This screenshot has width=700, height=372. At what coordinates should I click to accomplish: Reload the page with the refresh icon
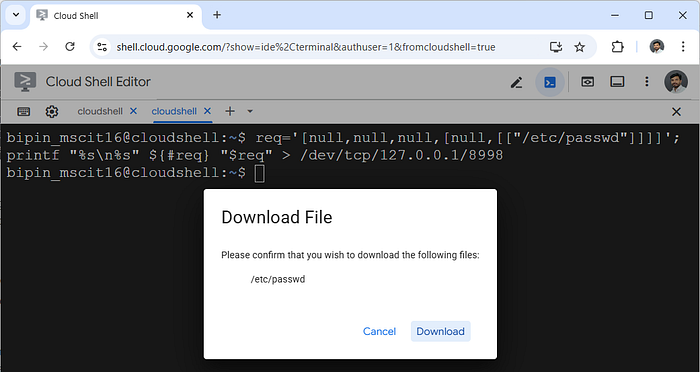[x=70, y=46]
